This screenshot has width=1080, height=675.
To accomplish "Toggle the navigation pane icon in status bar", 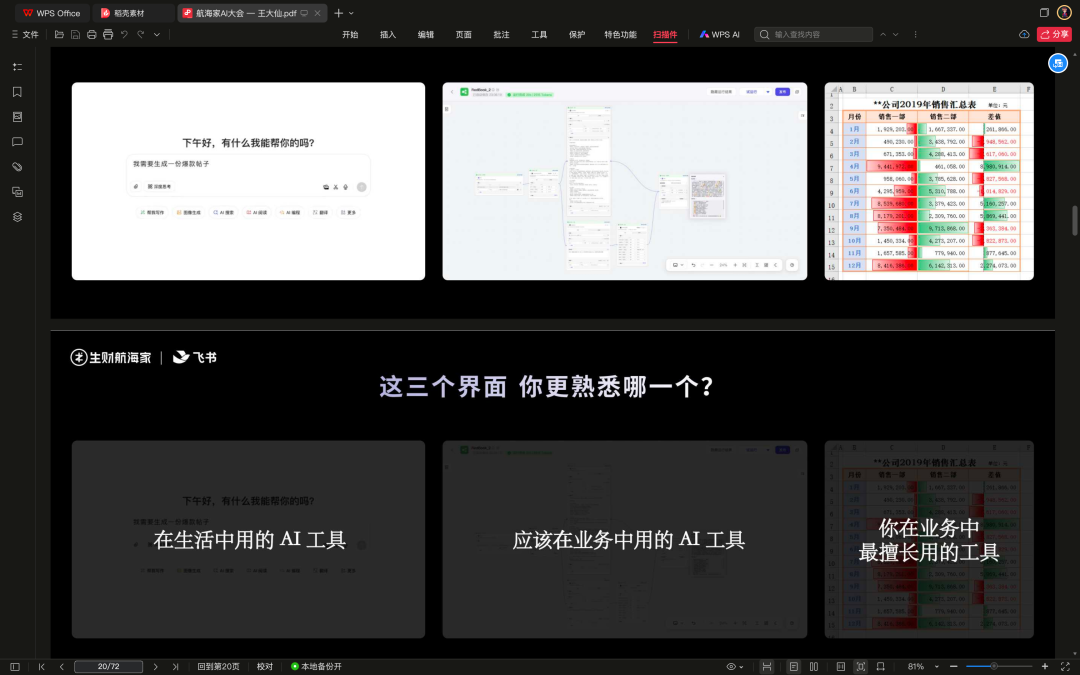I will [x=14, y=667].
